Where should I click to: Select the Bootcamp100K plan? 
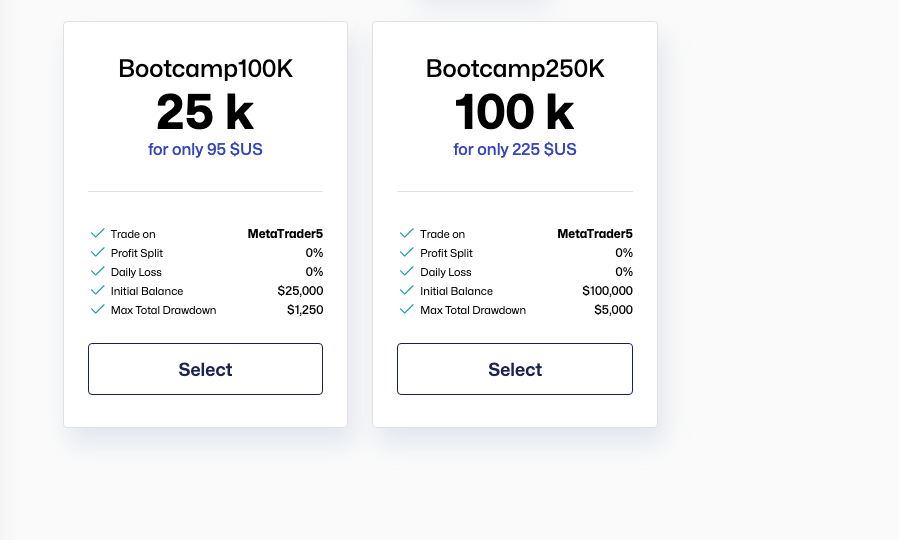coord(205,369)
